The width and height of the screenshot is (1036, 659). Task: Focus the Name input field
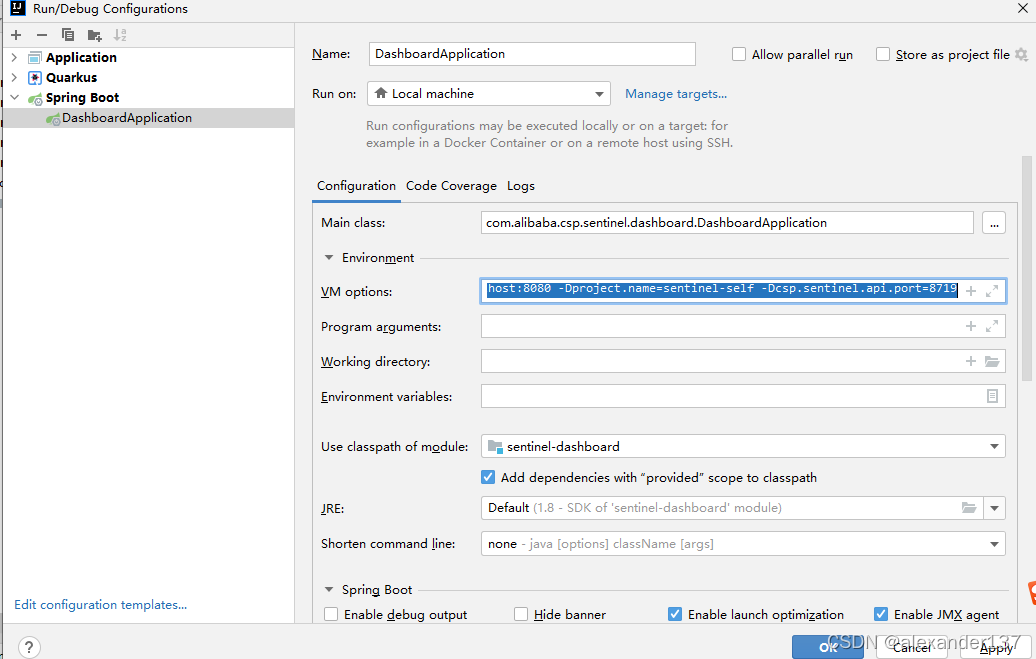coord(532,54)
